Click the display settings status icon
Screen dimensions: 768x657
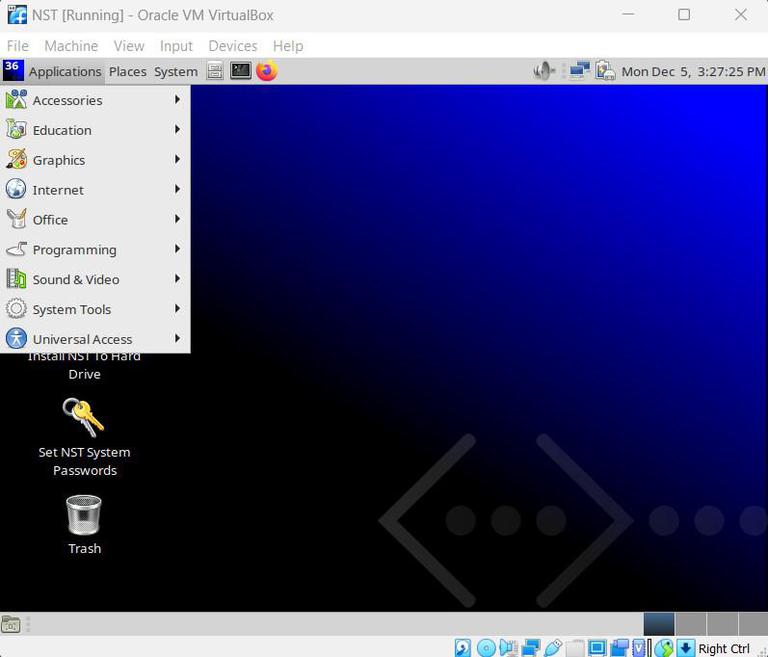point(597,648)
